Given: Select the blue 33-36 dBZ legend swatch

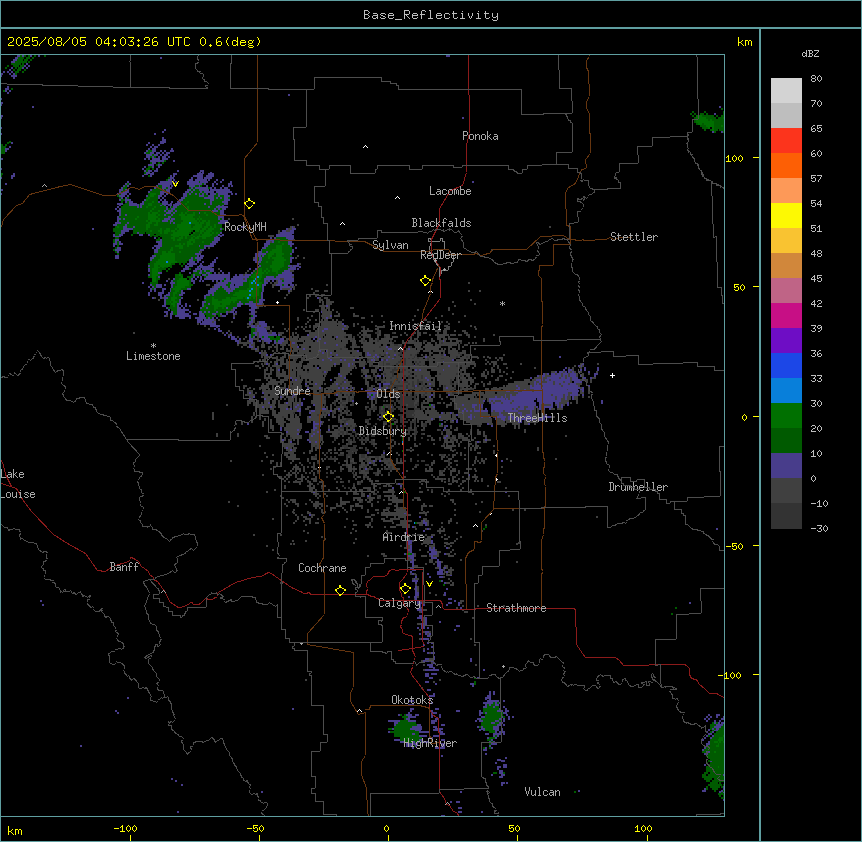Looking at the screenshot, I should [786, 365].
